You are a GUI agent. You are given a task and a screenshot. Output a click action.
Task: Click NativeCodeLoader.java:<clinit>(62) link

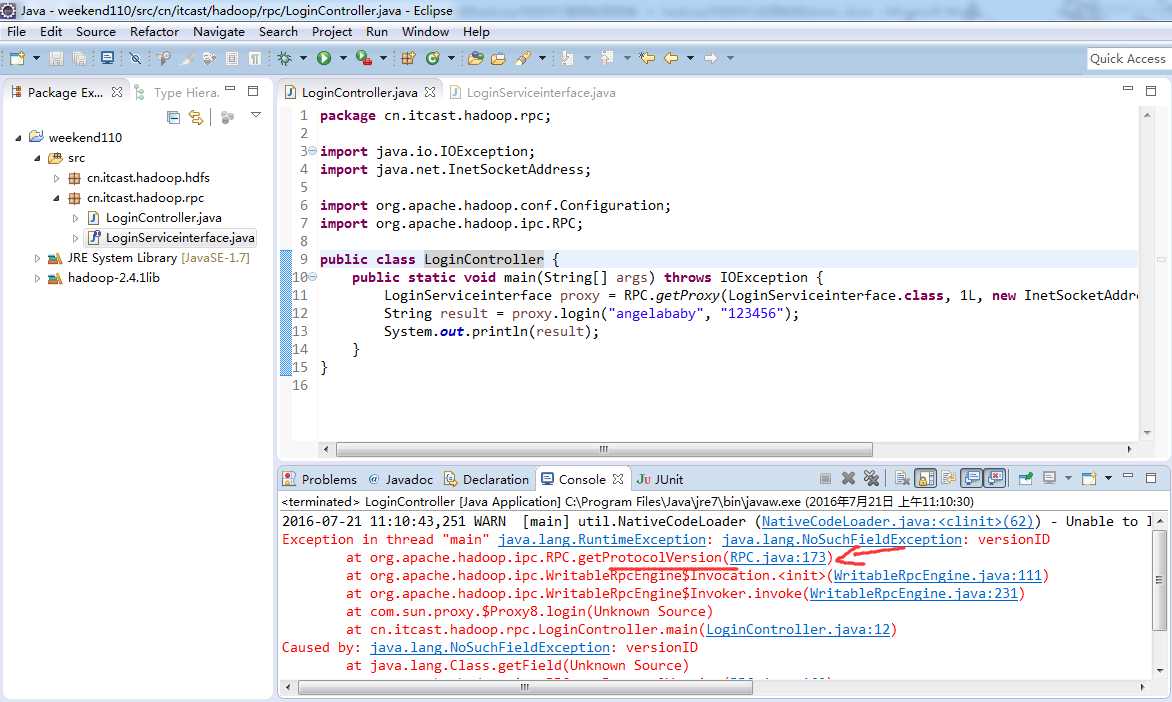pyautogui.click(x=897, y=522)
